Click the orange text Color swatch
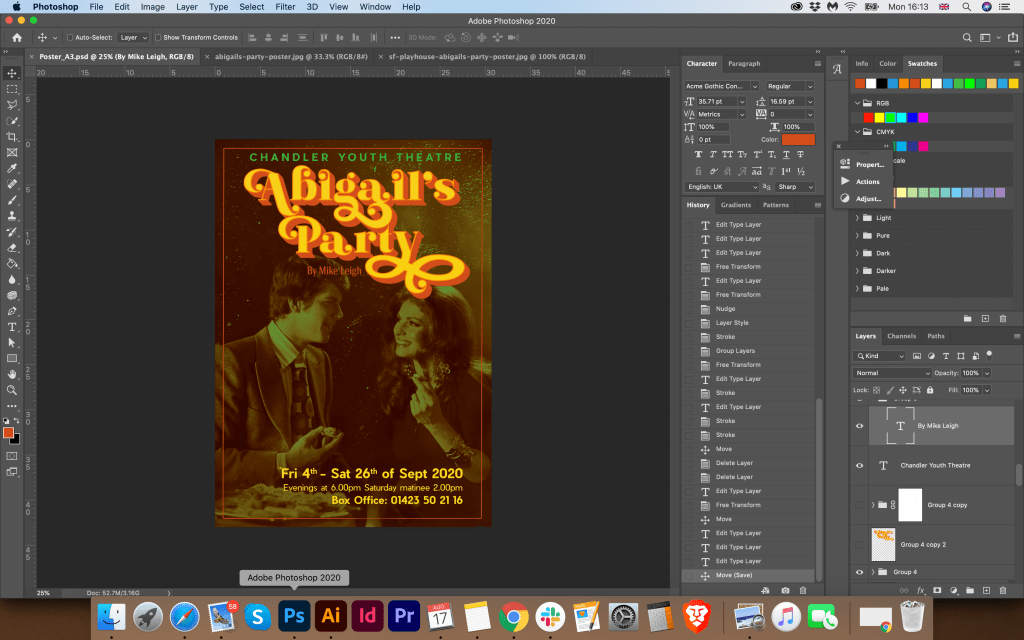This screenshot has width=1024, height=640. coord(798,139)
